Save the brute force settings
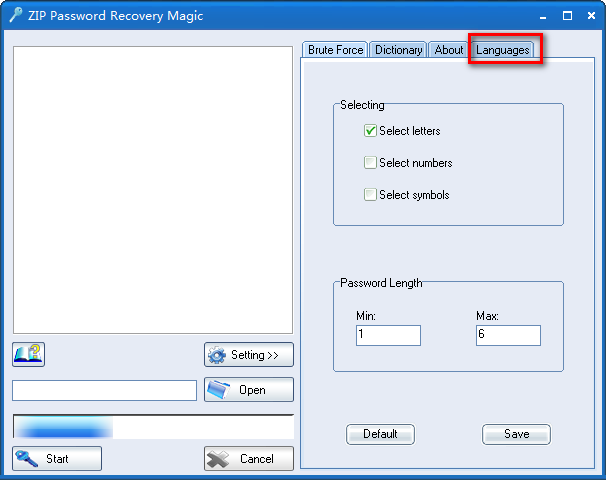The height and width of the screenshot is (480, 606). 516,434
